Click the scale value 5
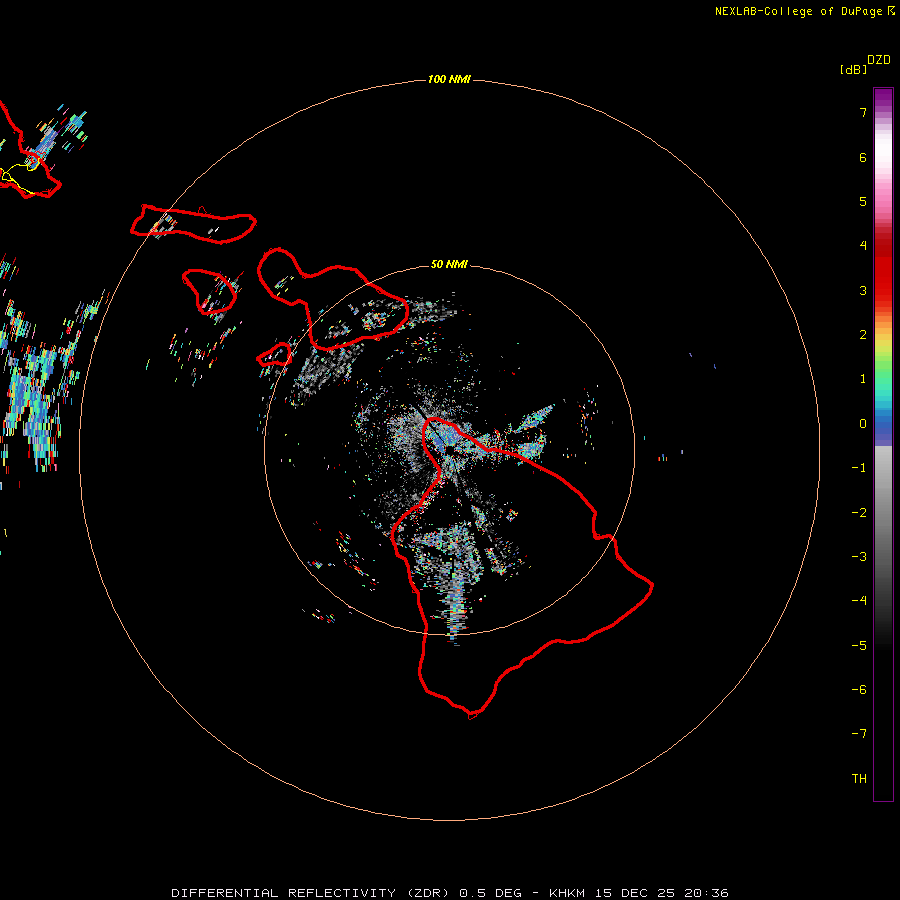This screenshot has width=900, height=900. click(x=863, y=201)
